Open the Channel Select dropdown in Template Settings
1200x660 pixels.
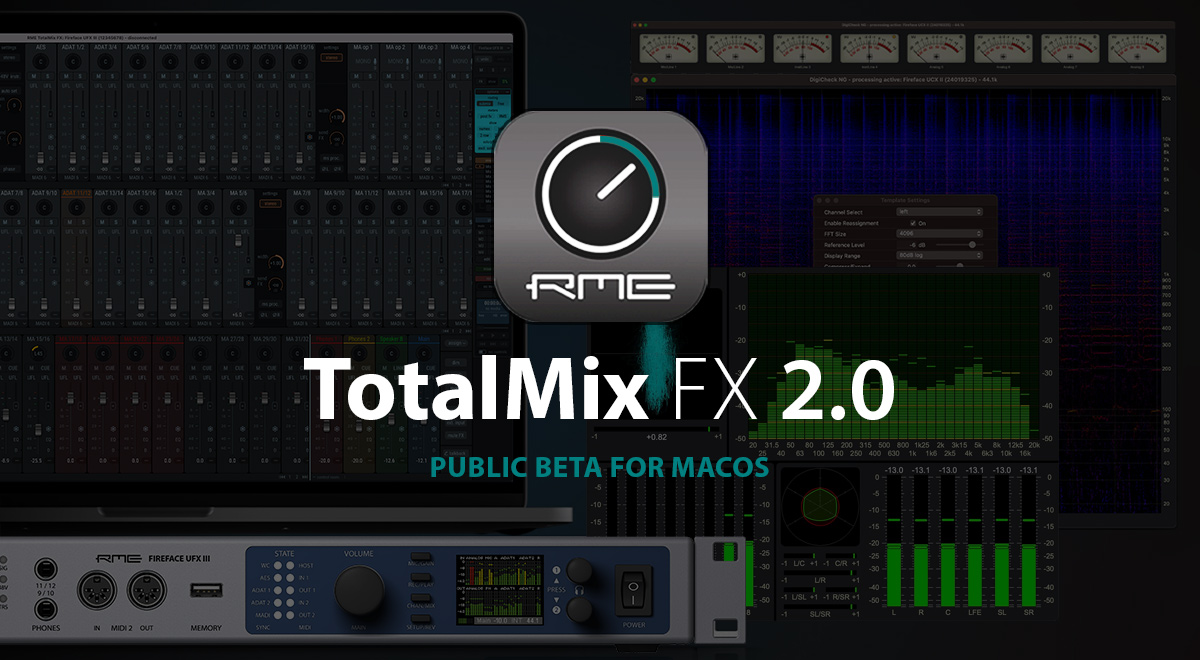point(939,212)
